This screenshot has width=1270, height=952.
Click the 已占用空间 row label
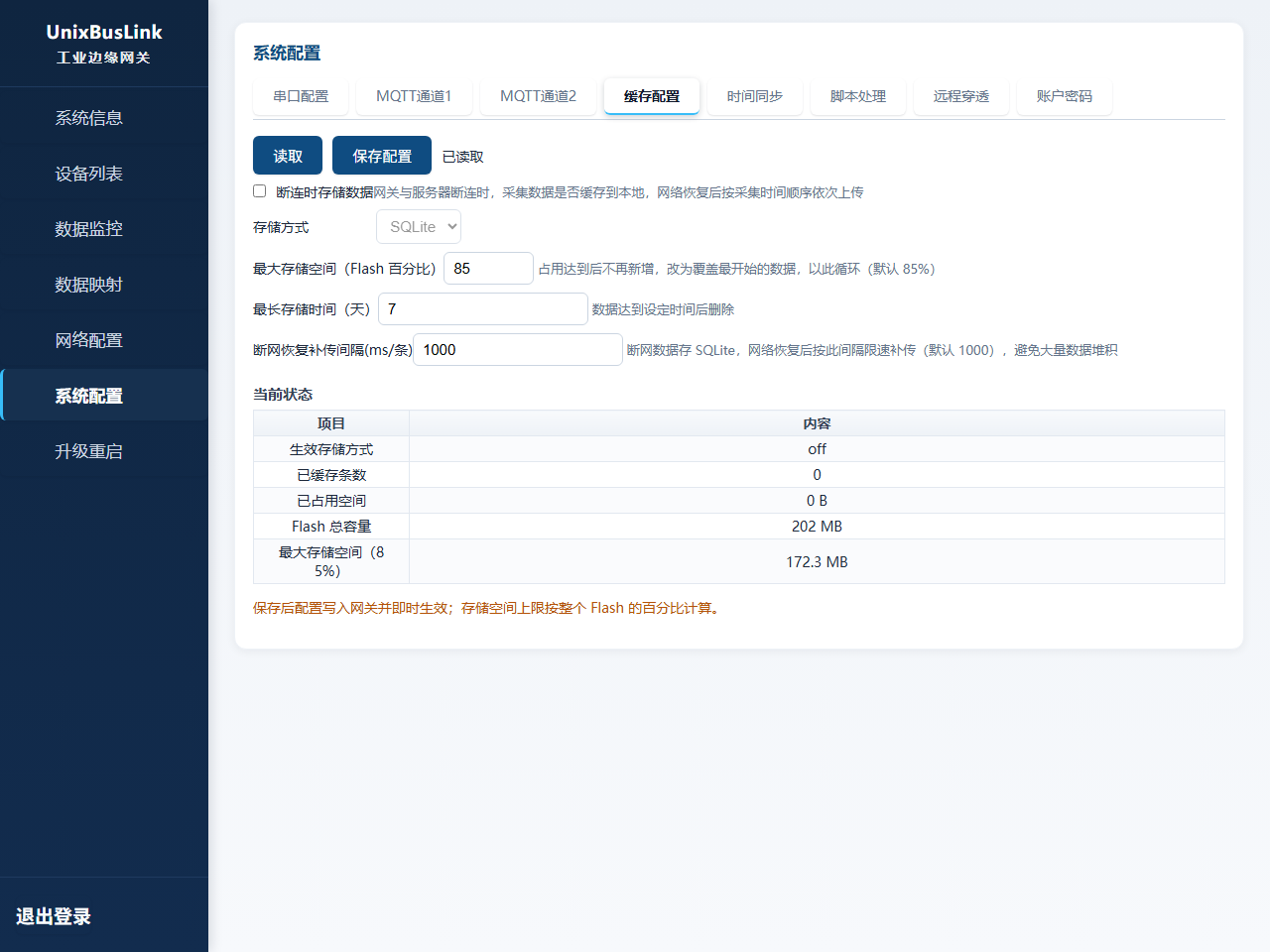[331, 501]
